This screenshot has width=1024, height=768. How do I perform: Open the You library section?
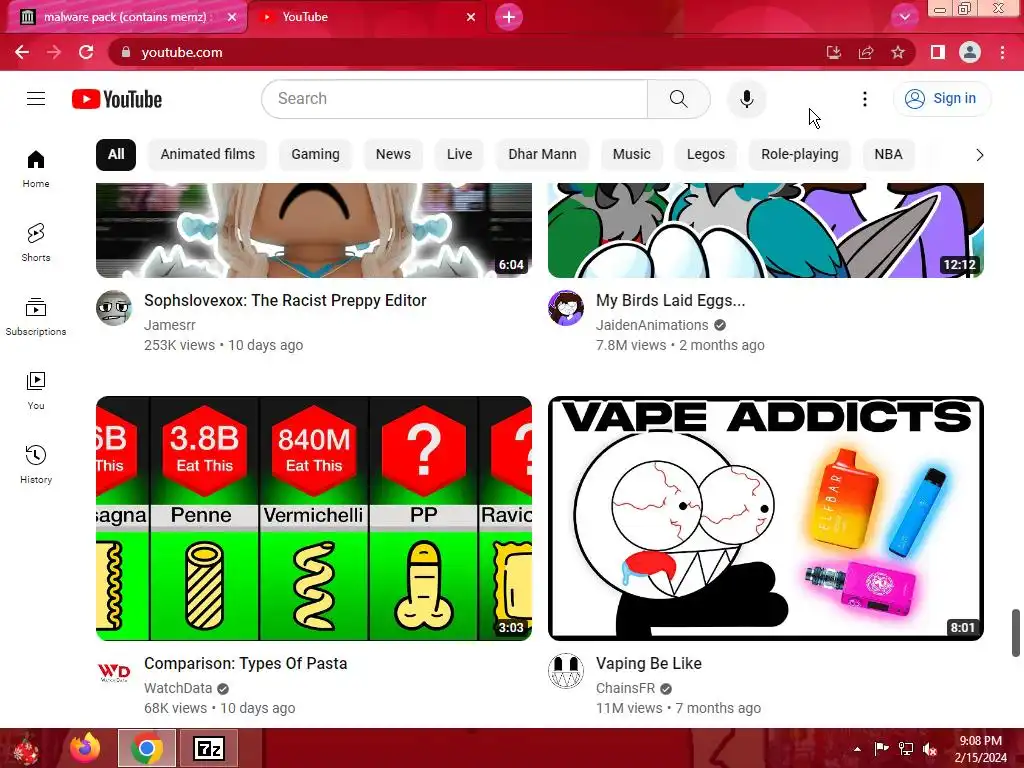coord(36,391)
